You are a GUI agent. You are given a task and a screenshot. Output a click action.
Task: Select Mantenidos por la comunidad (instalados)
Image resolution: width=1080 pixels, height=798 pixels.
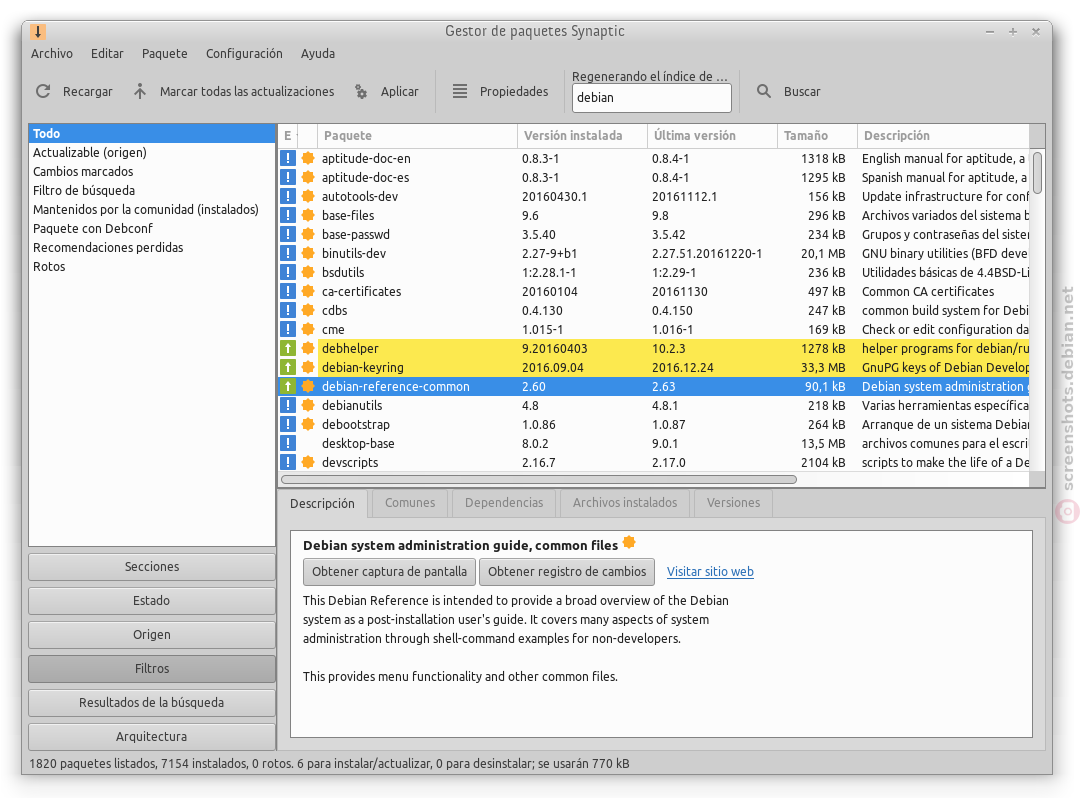152,209
